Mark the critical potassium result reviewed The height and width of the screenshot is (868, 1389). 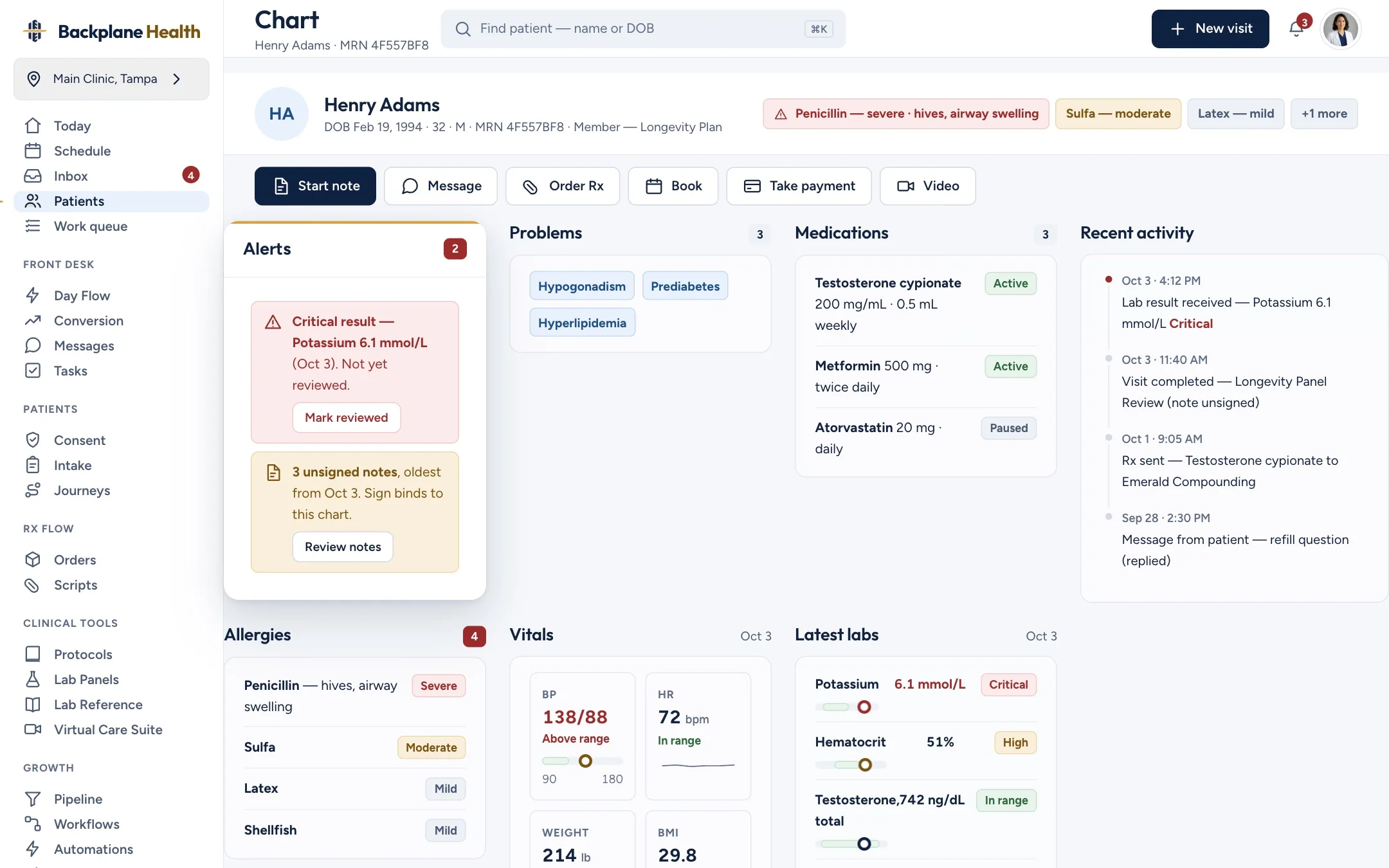[x=347, y=417]
